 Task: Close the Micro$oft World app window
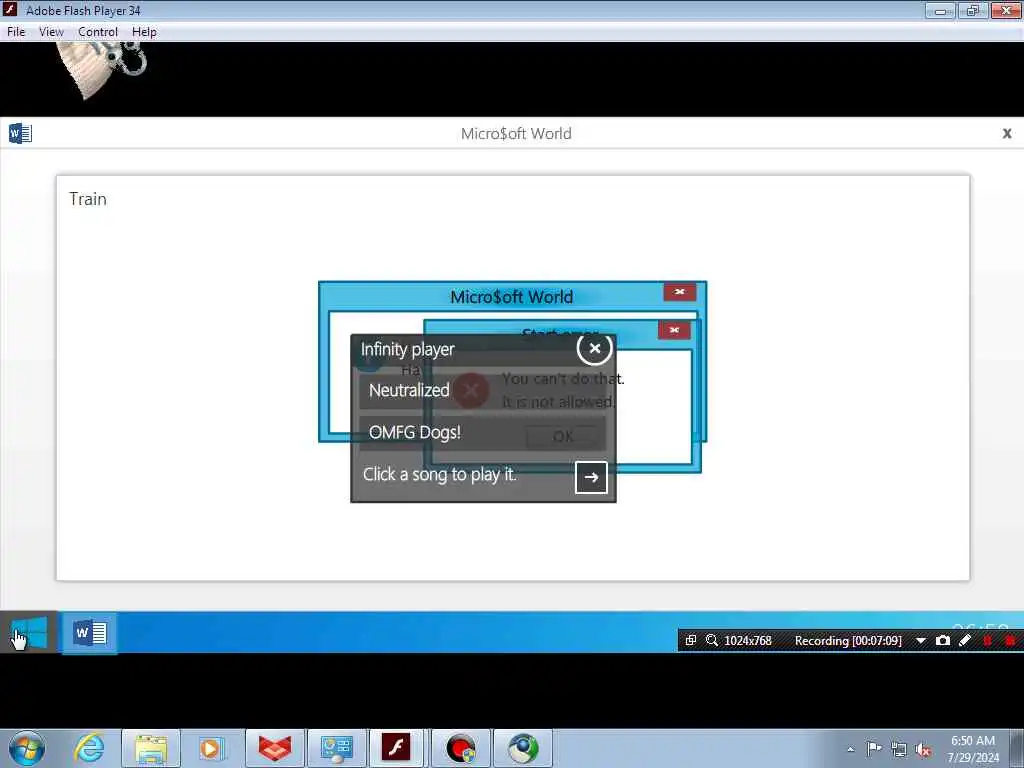point(1007,133)
